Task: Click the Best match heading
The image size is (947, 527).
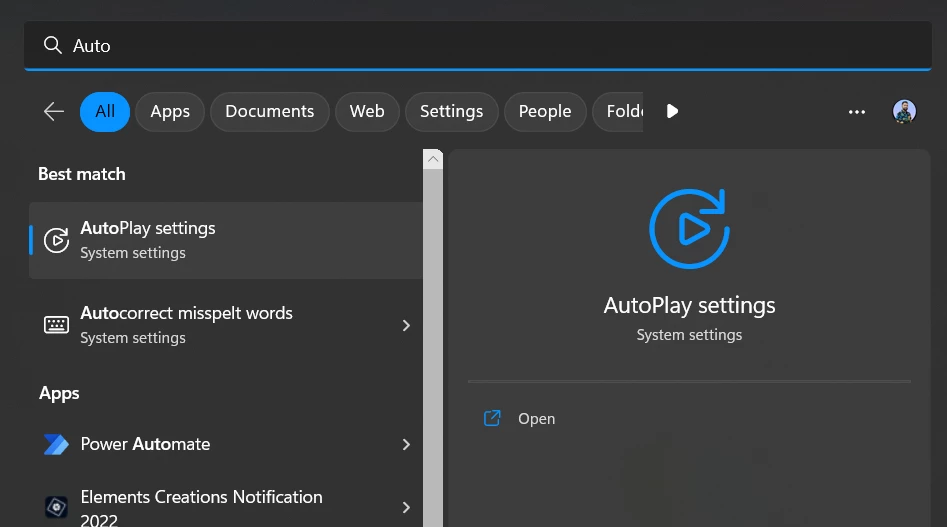Action: tap(82, 174)
